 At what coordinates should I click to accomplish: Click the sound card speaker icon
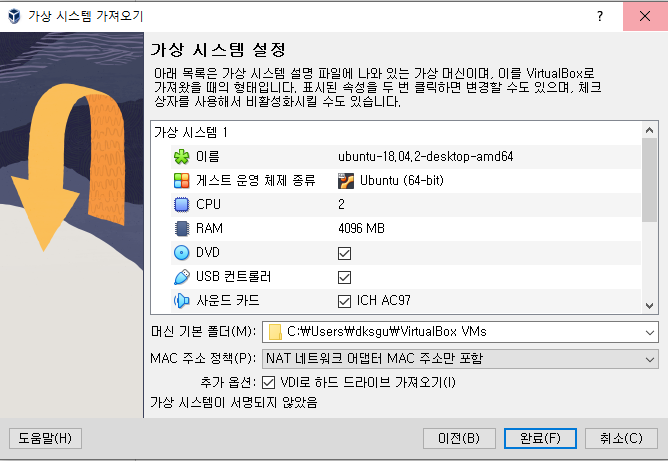pos(181,300)
